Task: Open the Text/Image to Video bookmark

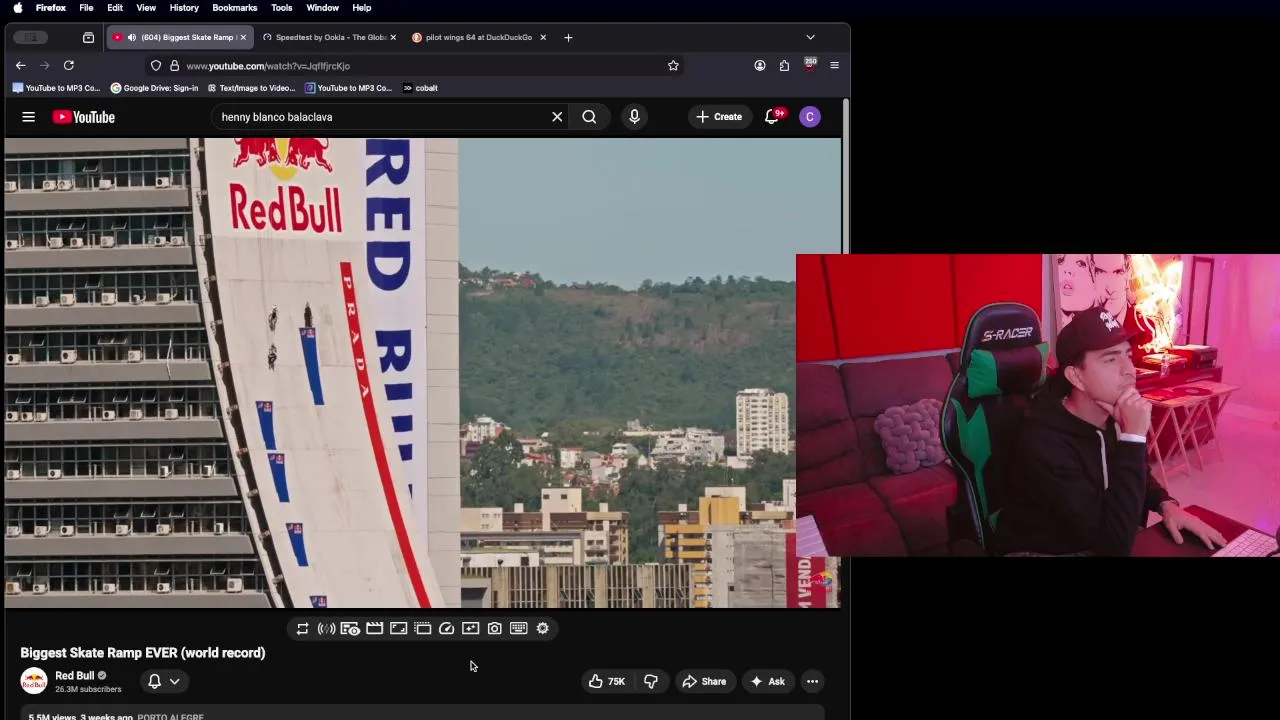Action: pyautogui.click(x=251, y=88)
